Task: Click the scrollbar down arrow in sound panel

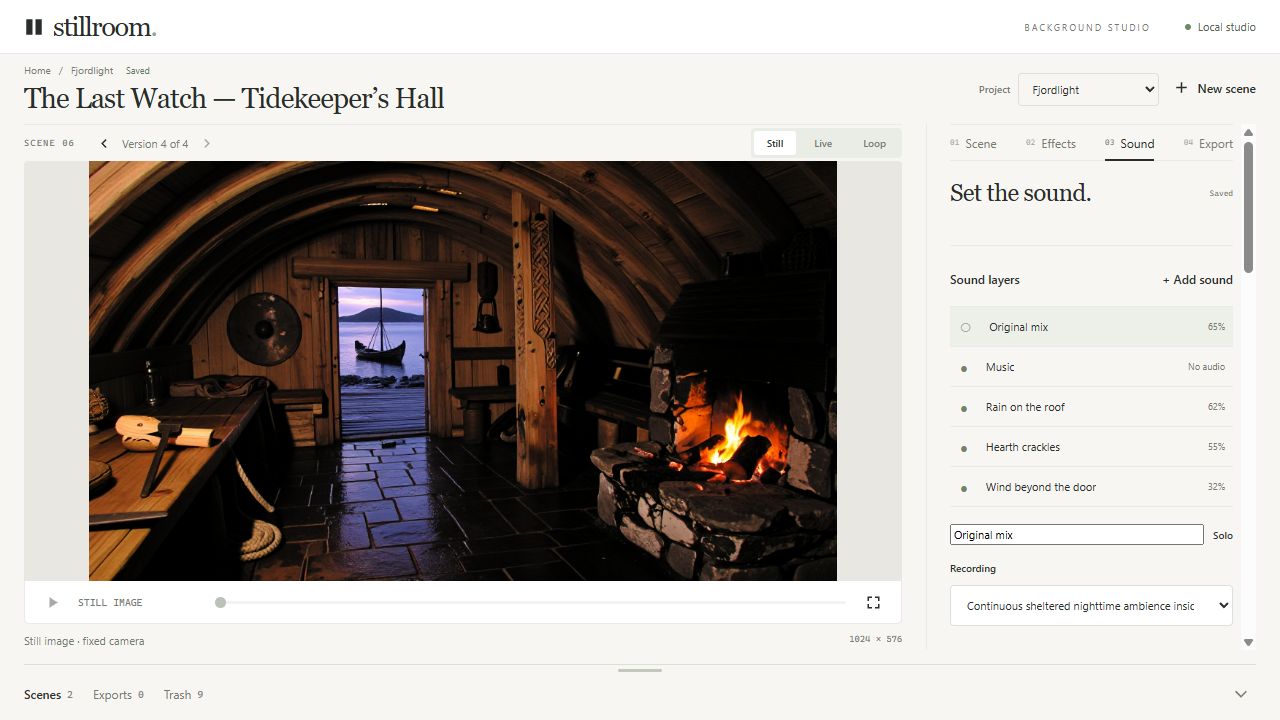Action: tap(1248, 642)
